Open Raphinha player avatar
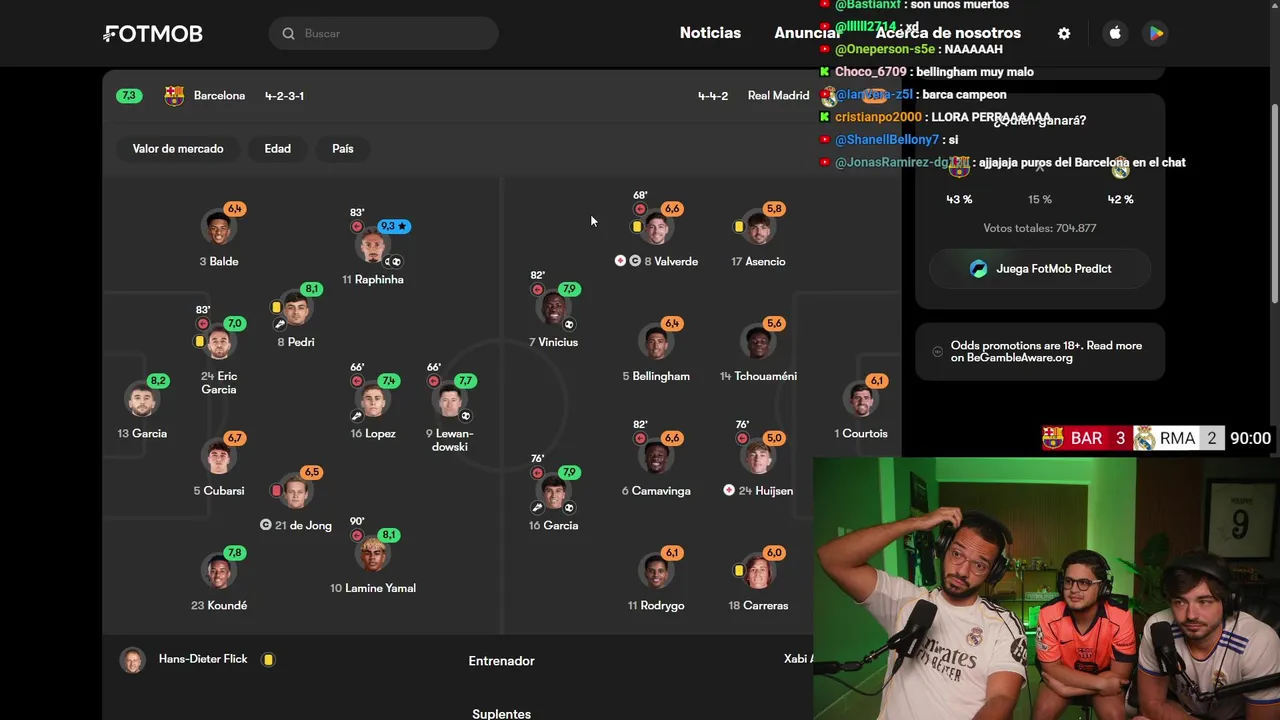The image size is (1280, 720). pyautogui.click(x=372, y=246)
